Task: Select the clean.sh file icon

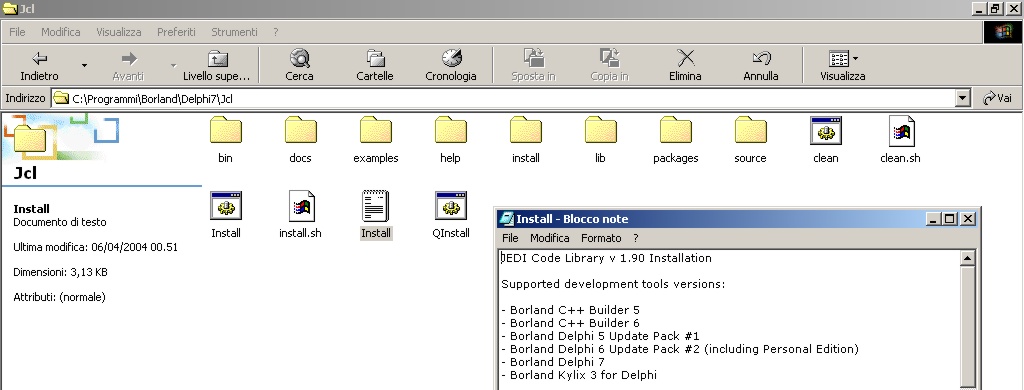Action: [x=901, y=140]
